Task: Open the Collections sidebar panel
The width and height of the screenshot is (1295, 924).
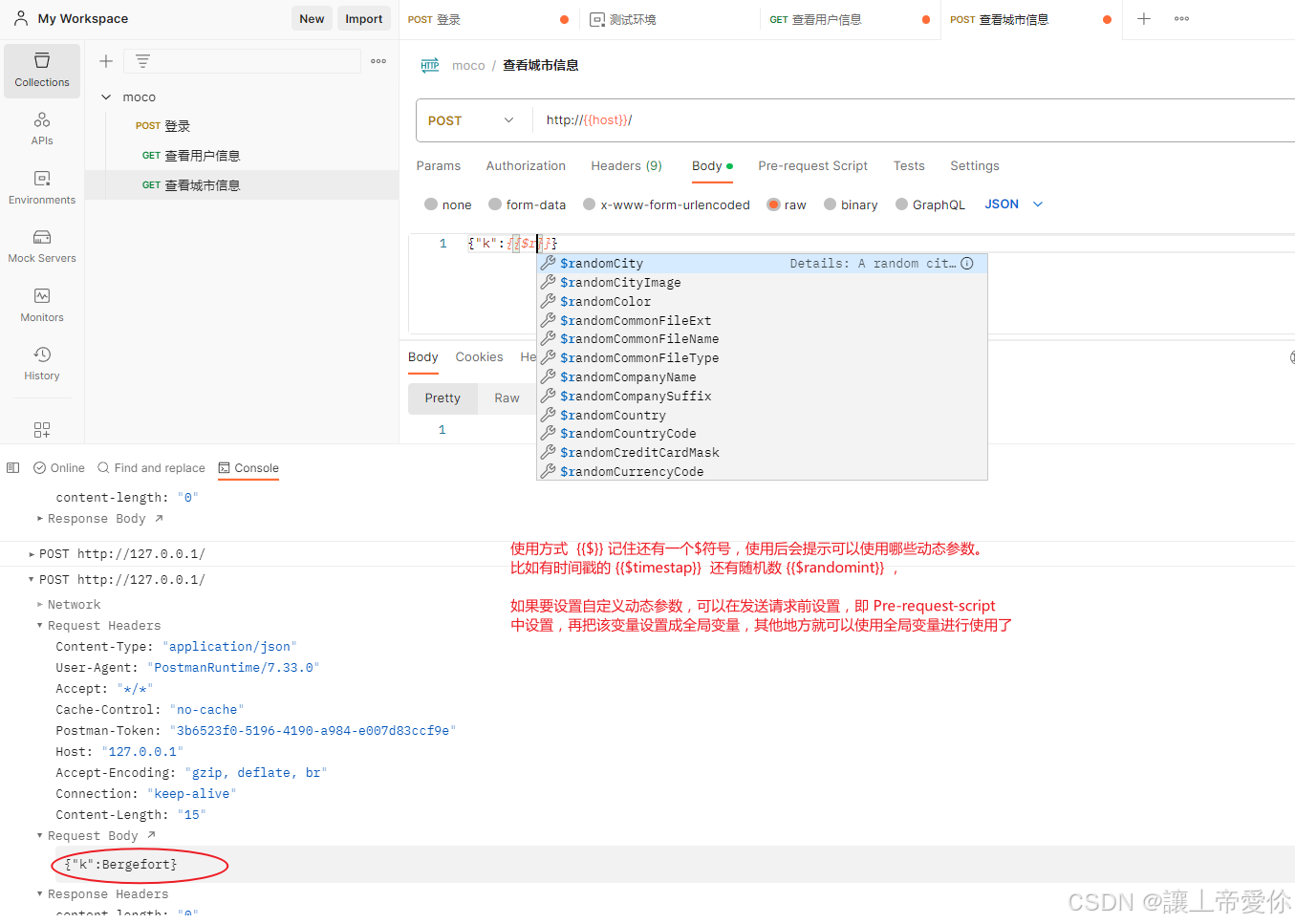Action: tap(42, 71)
